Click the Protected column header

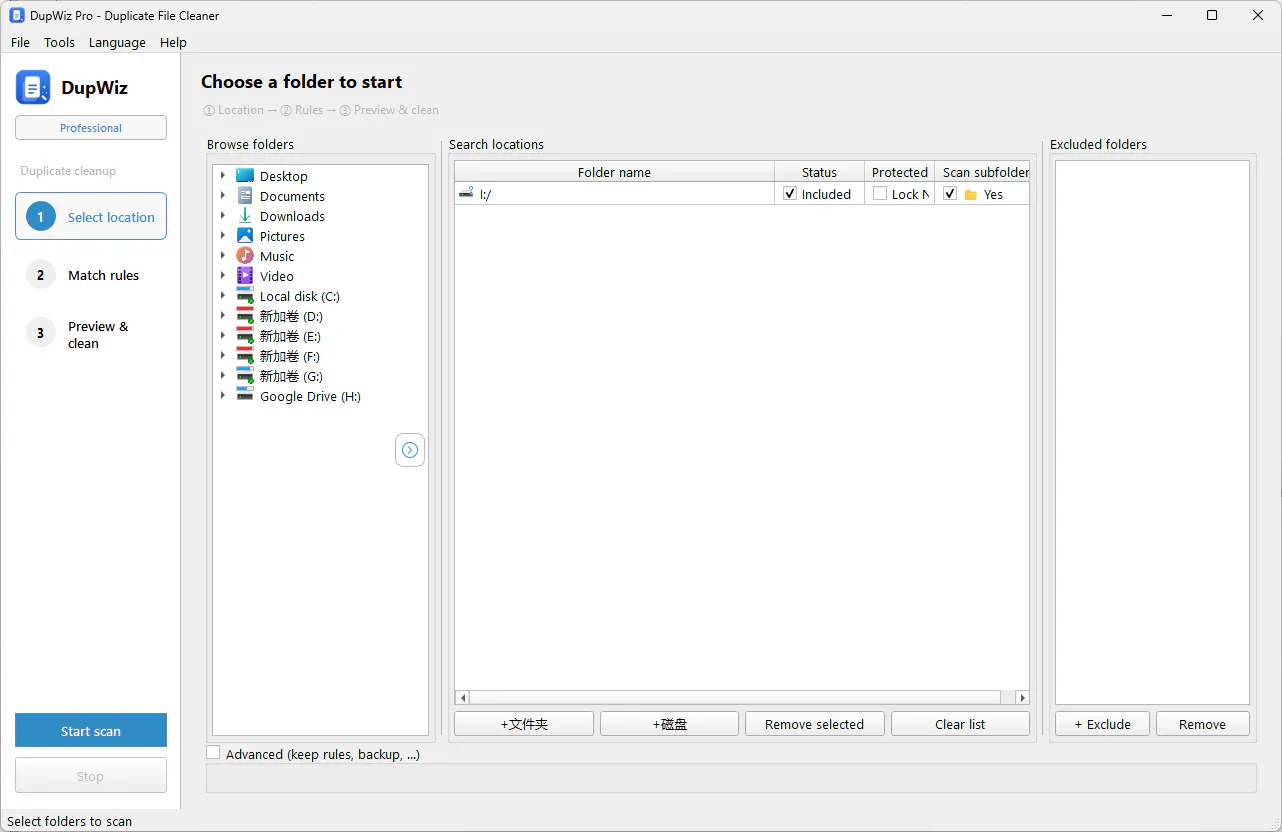(x=899, y=172)
